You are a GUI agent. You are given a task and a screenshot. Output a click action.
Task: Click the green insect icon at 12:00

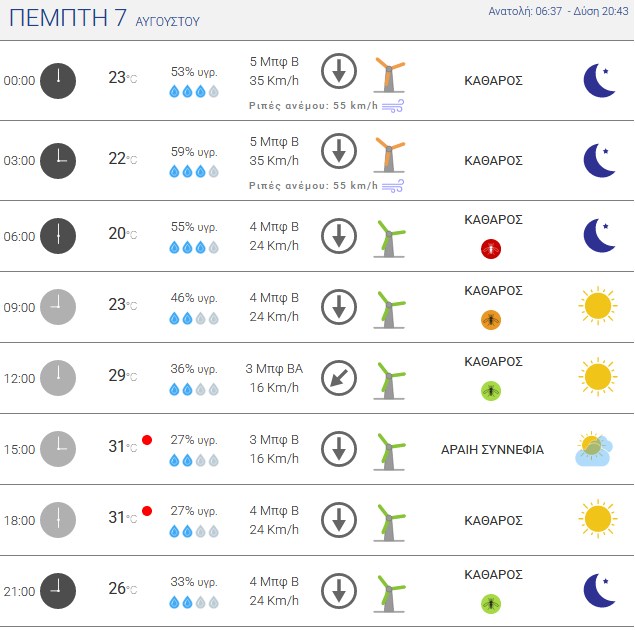click(x=491, y=391)
